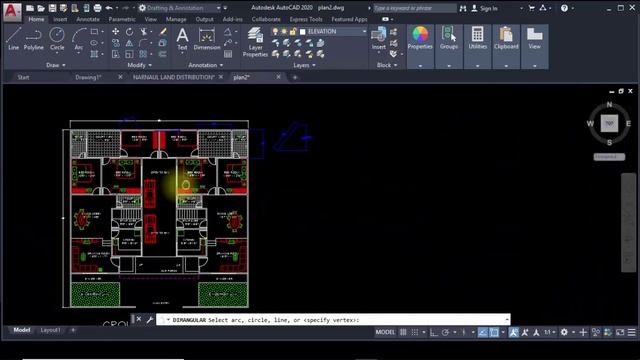This screenshot has width=640, height=360.
Task: Click the Open file icon in quick access toolbar
Action: 41,8
